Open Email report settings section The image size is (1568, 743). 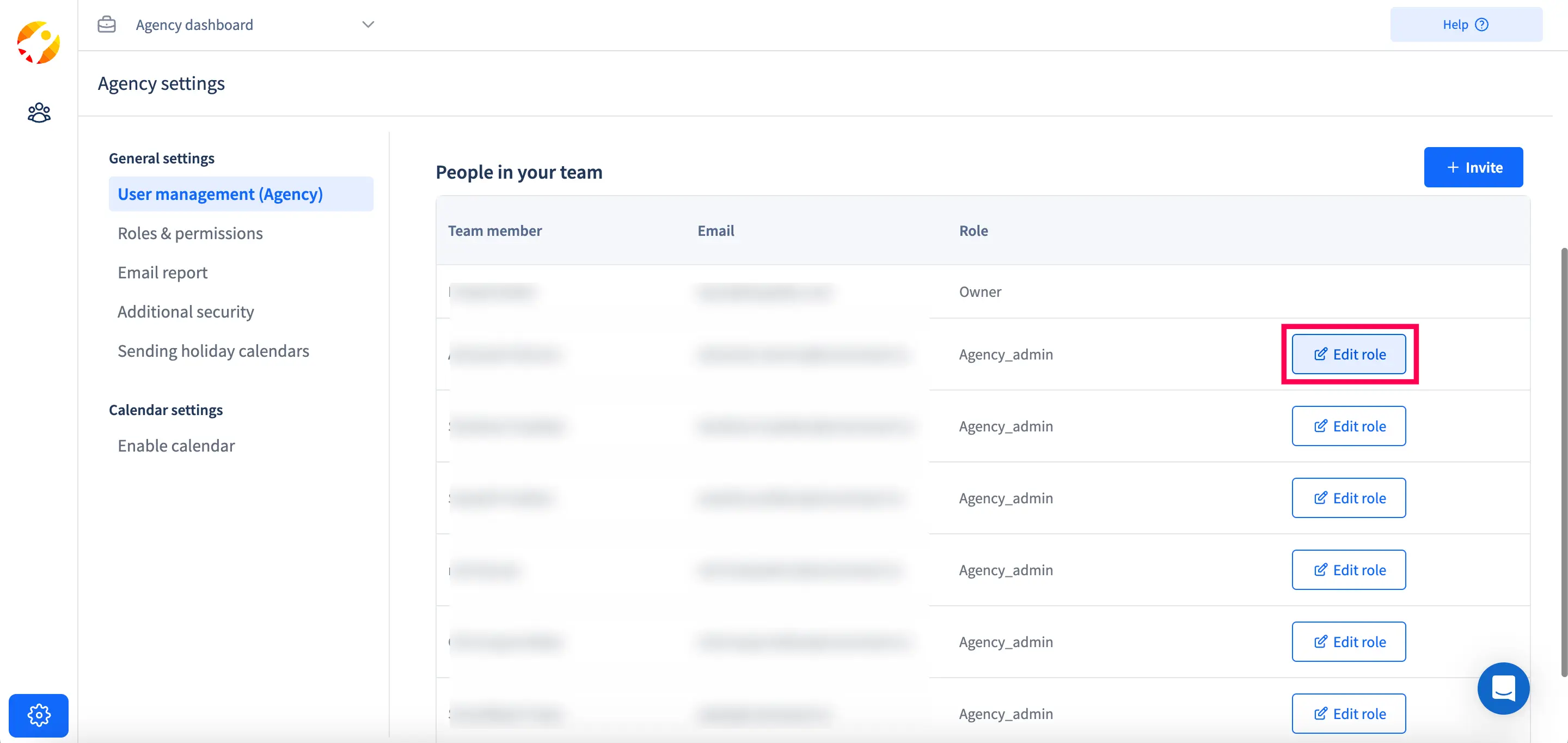coord(163,271)
